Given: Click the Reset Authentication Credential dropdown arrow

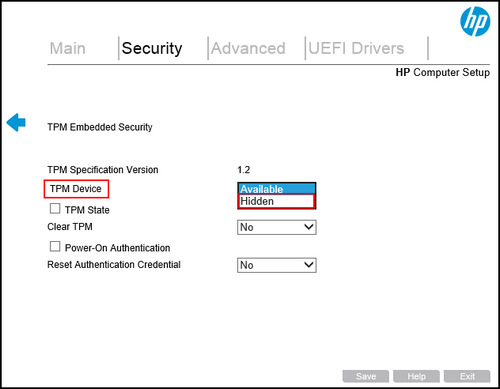Looking at the screenshot, I should [x=309, y=265].
